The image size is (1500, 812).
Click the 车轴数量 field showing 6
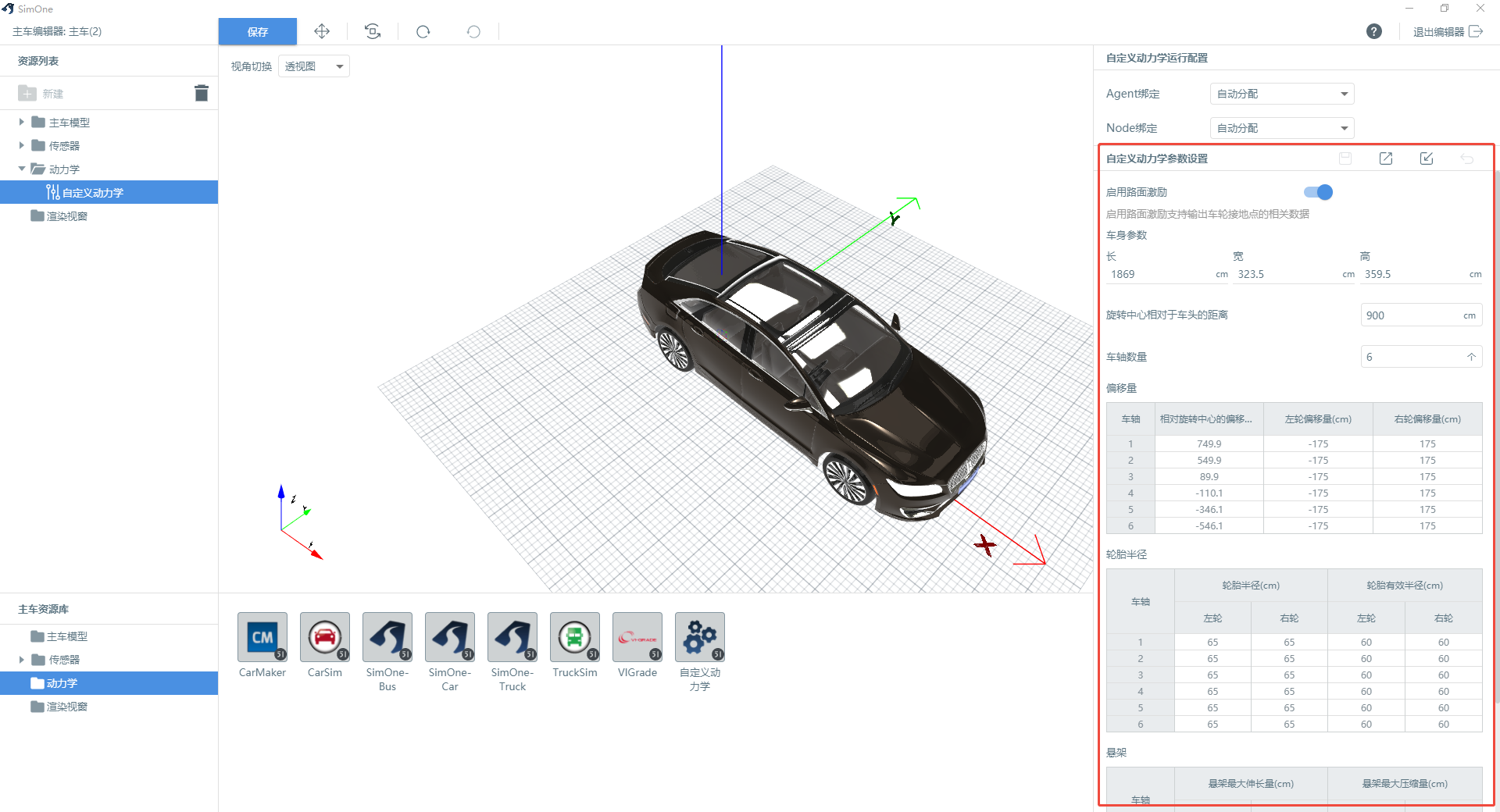click(x=1421, y=357)
